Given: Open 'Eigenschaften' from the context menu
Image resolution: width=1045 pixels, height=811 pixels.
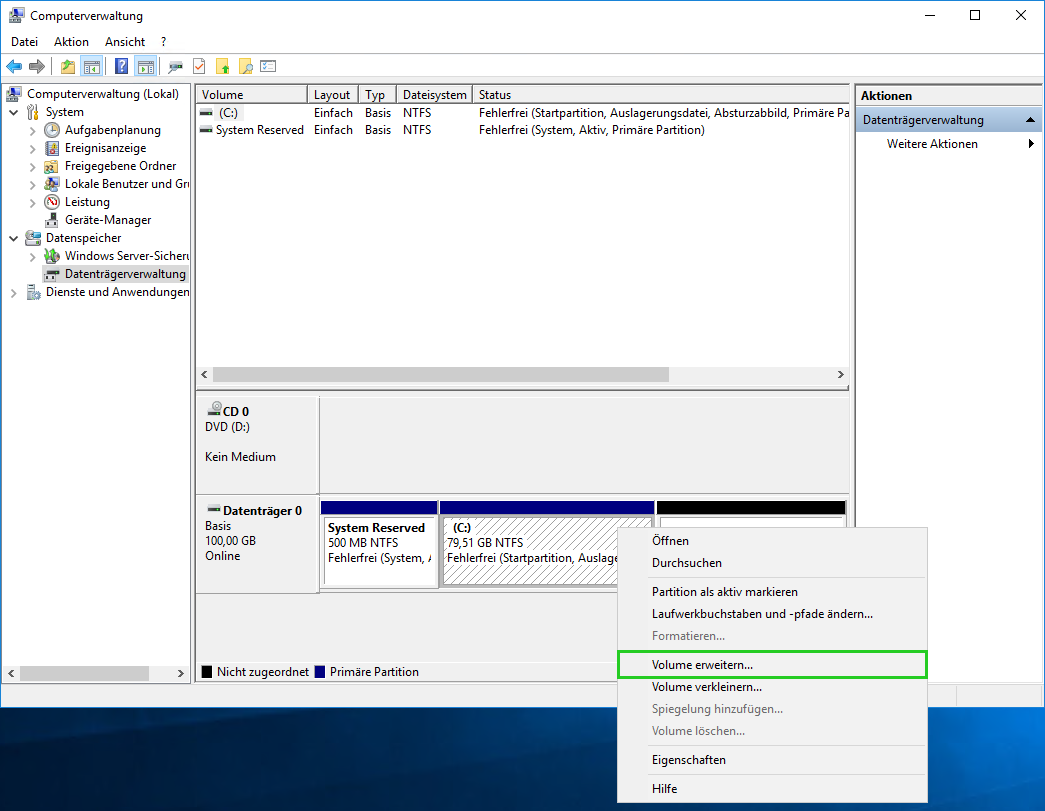Looking at the screenshot, I should 688,760.
